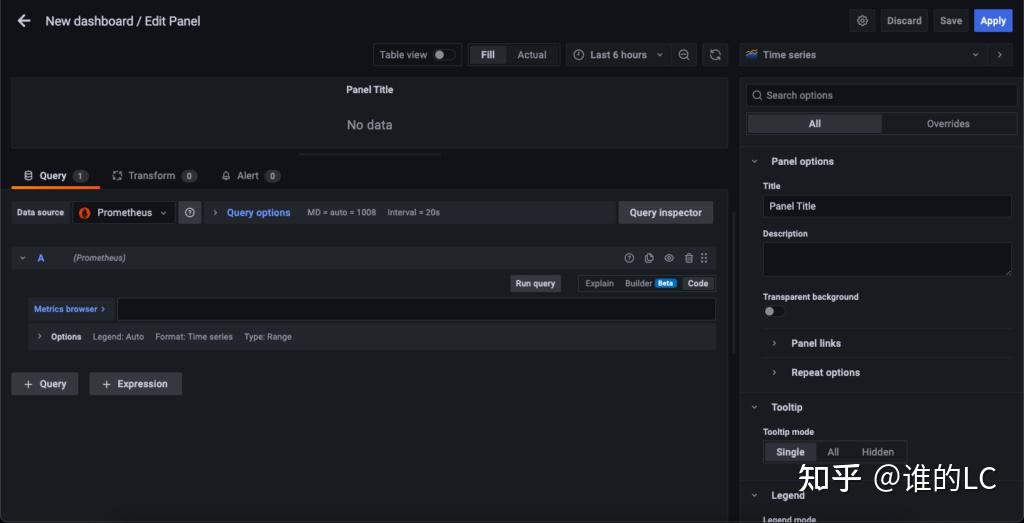This screenshot has height=523, width=1024.
Task: Open the Last 6 hours time picker
Action: click(x=618, y=55)
